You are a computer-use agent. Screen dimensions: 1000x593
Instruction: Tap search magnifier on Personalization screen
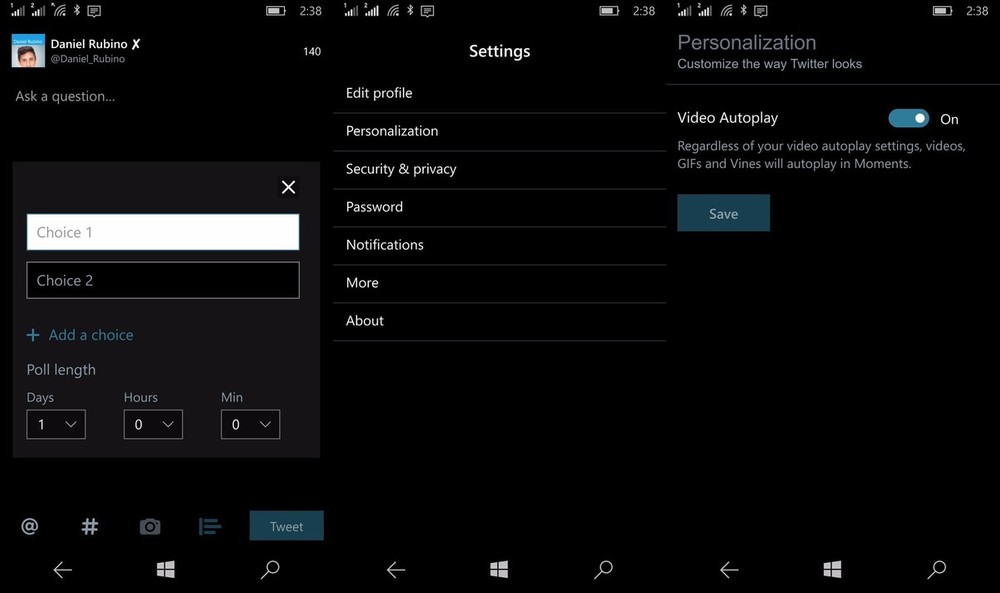pyautogui.click(x=936, y=569)
